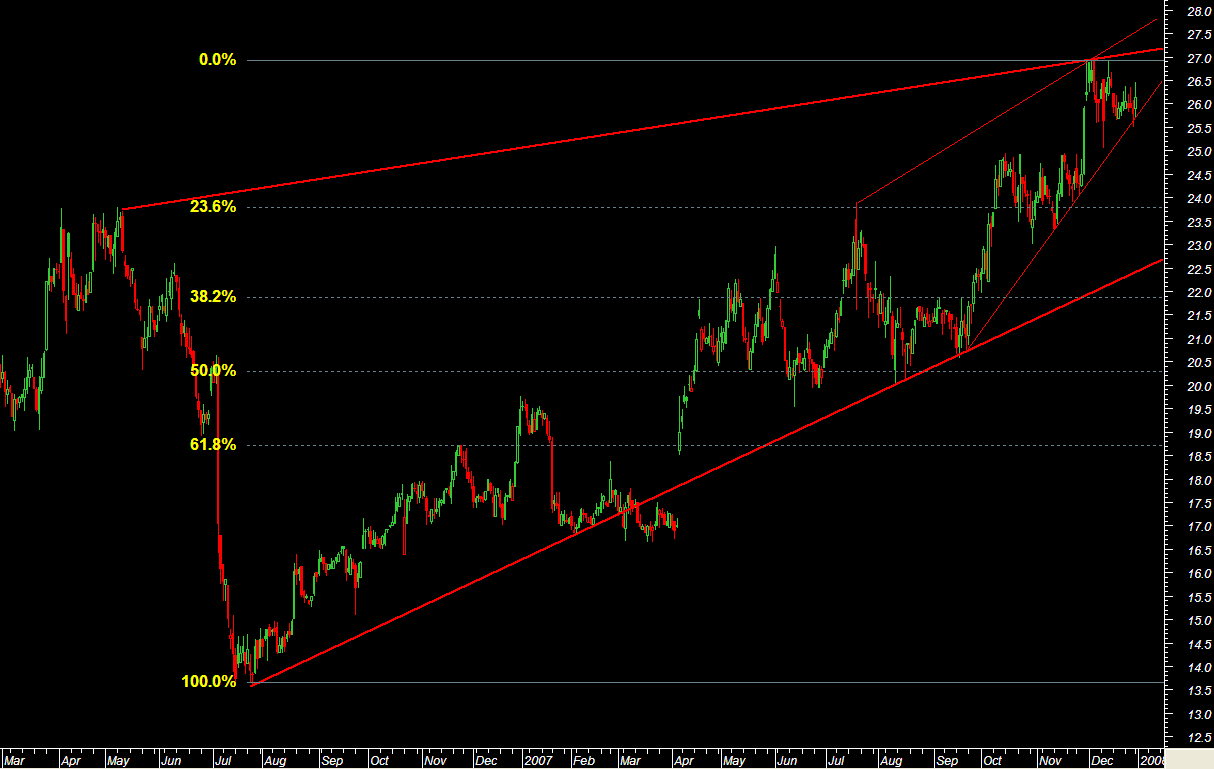Select the 23.0 price axis value
Screen dimensions: 1214x769
tap(1199, 246)
